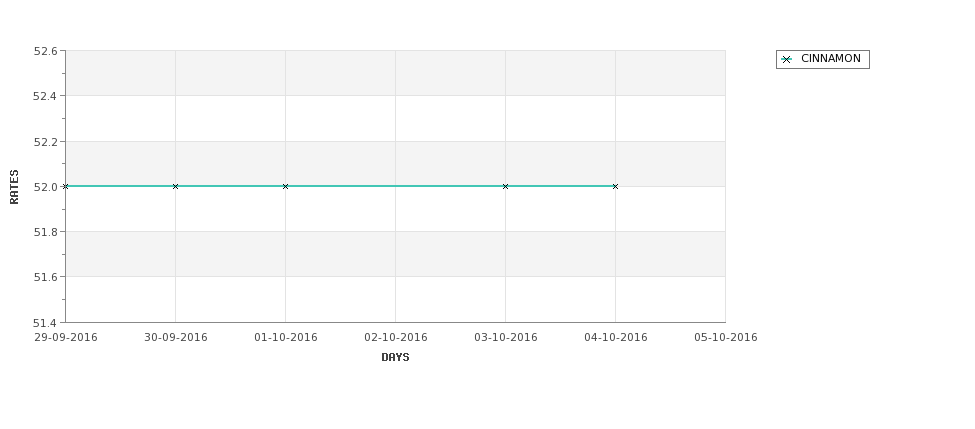Click the 04-10-2016 x-axis date label
Viewport: 975px width, 429px height.
(616, 338)
